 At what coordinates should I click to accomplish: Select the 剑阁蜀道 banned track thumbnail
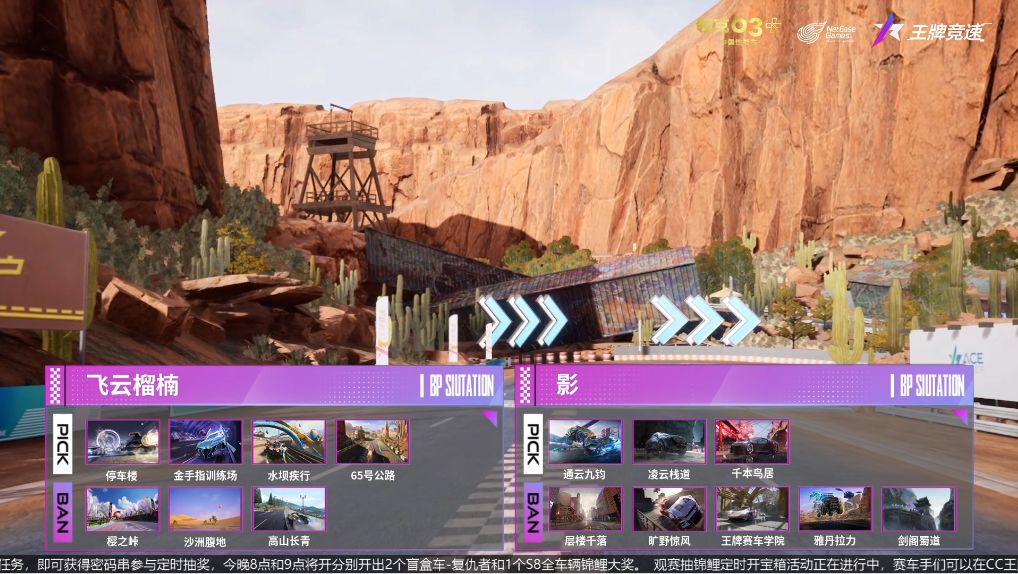[918, 510]
